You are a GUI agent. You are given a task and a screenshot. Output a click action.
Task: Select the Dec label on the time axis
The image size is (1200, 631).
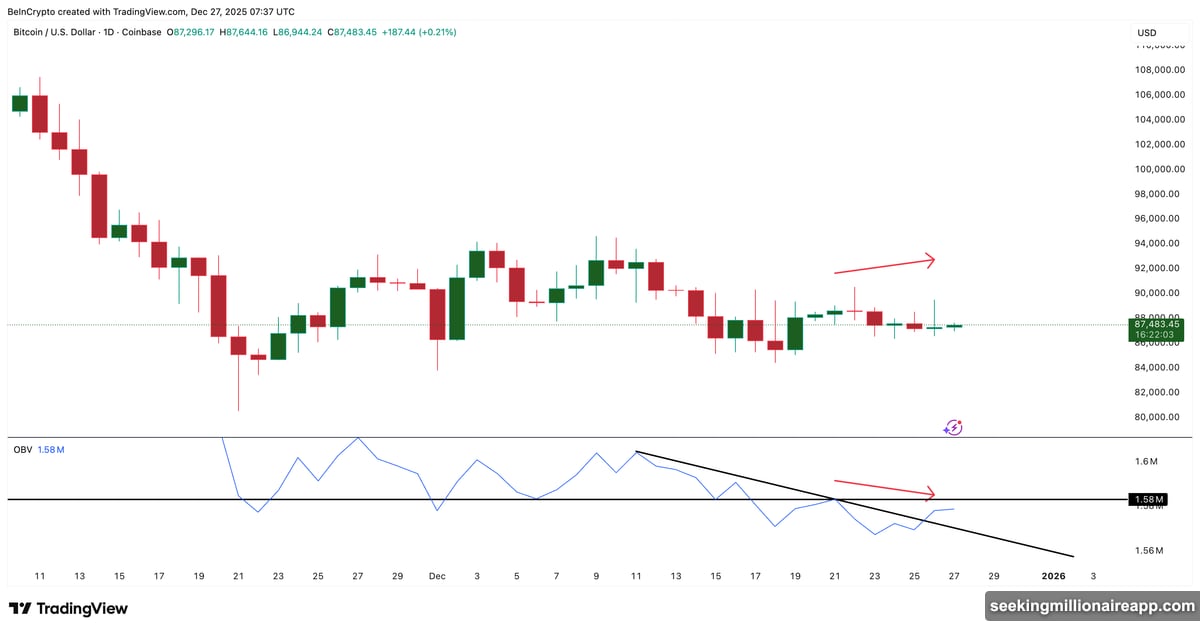(436, 576)
